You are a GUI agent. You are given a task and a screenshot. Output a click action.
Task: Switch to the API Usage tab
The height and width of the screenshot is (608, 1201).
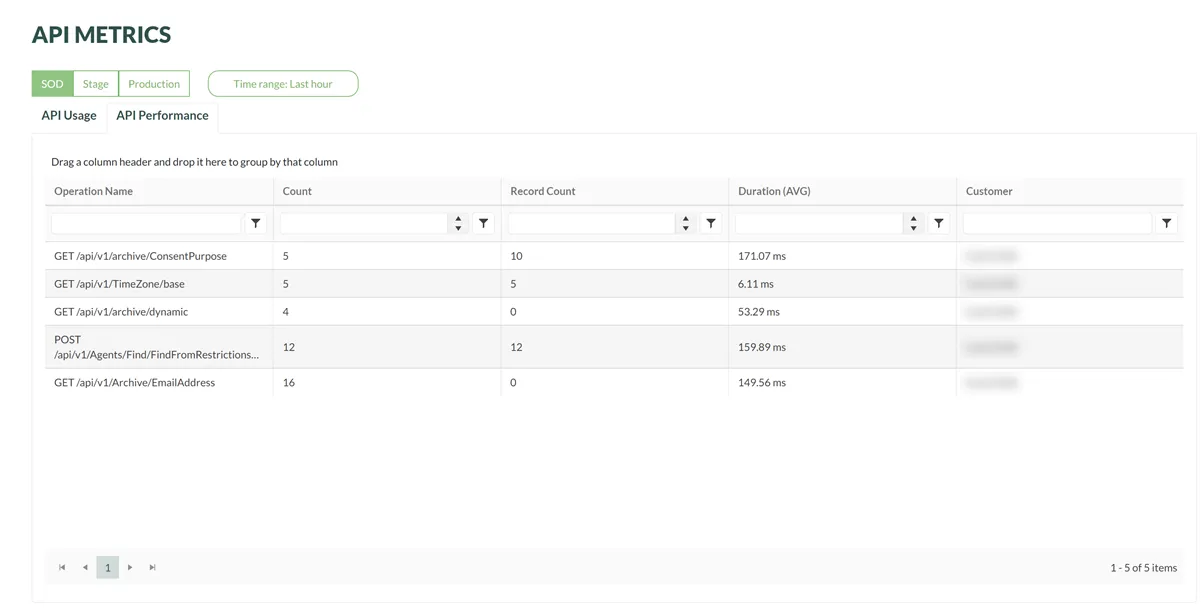69,116
